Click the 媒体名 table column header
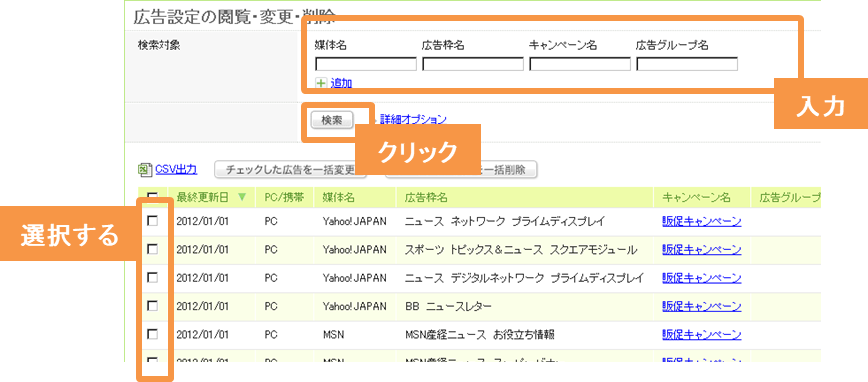The width and height of the screenshot is (868, 382). click(x=338, y=197)
